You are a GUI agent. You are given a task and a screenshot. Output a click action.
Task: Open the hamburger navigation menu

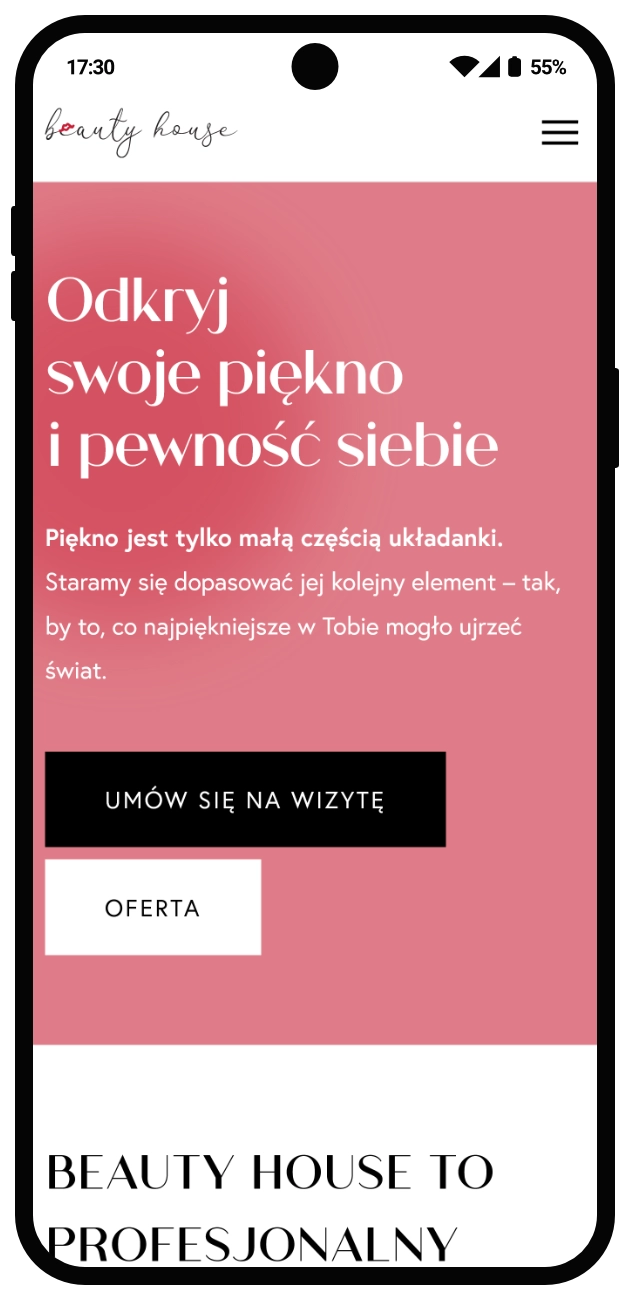click(x=560, y=133)
